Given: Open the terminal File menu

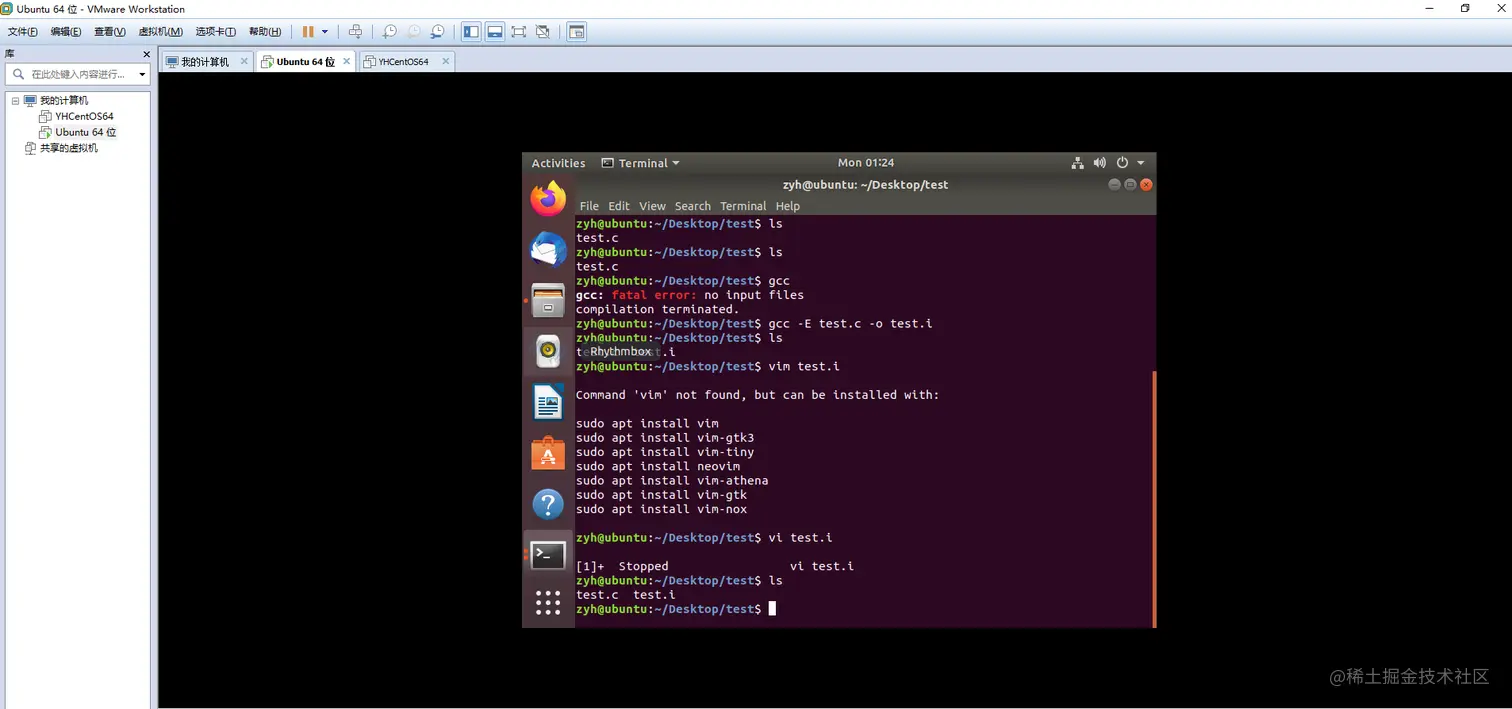Looking at the screenshot, I should click(589, 206).
